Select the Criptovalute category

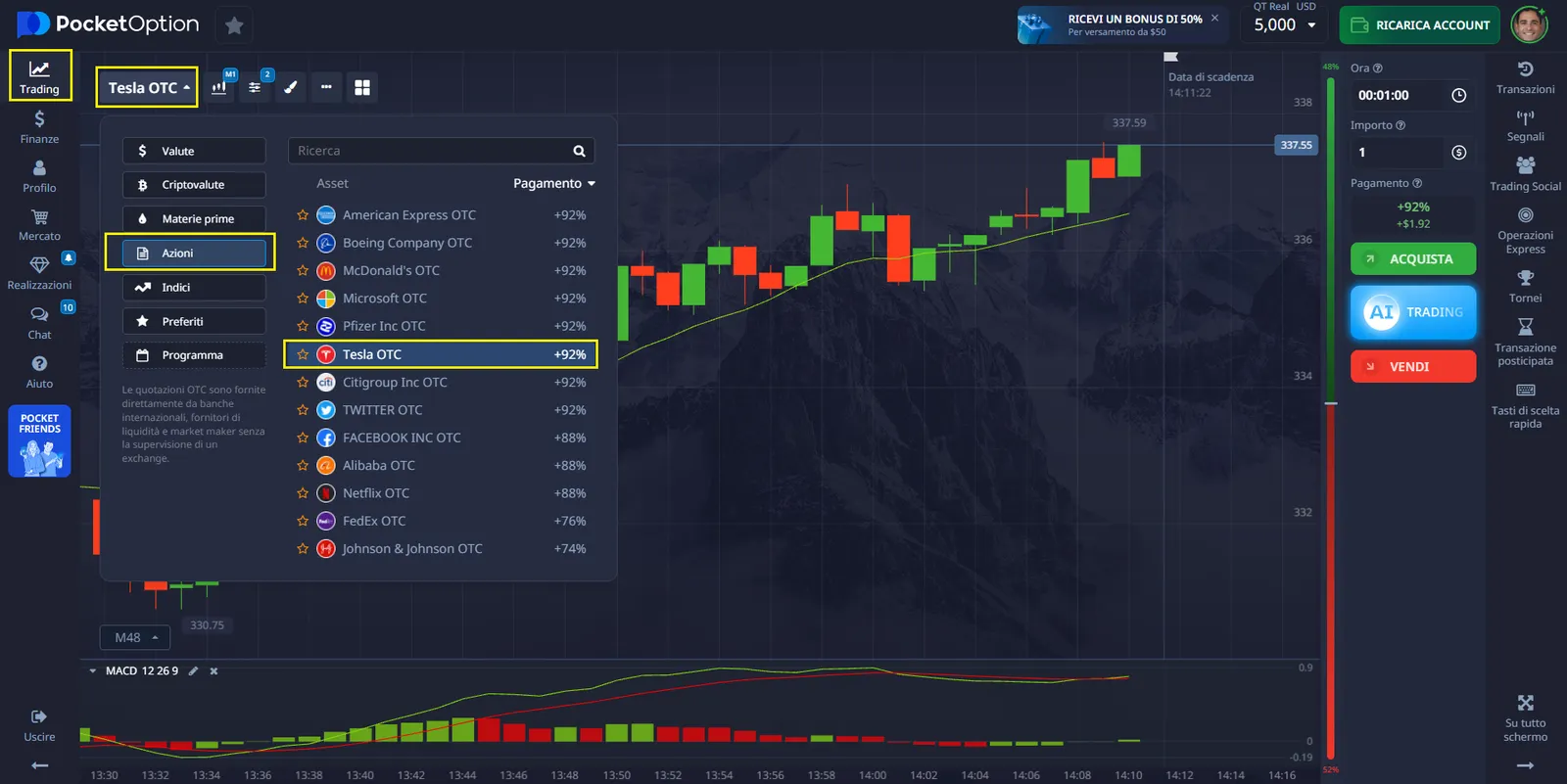pyautogui.click(x=194, y=185)
